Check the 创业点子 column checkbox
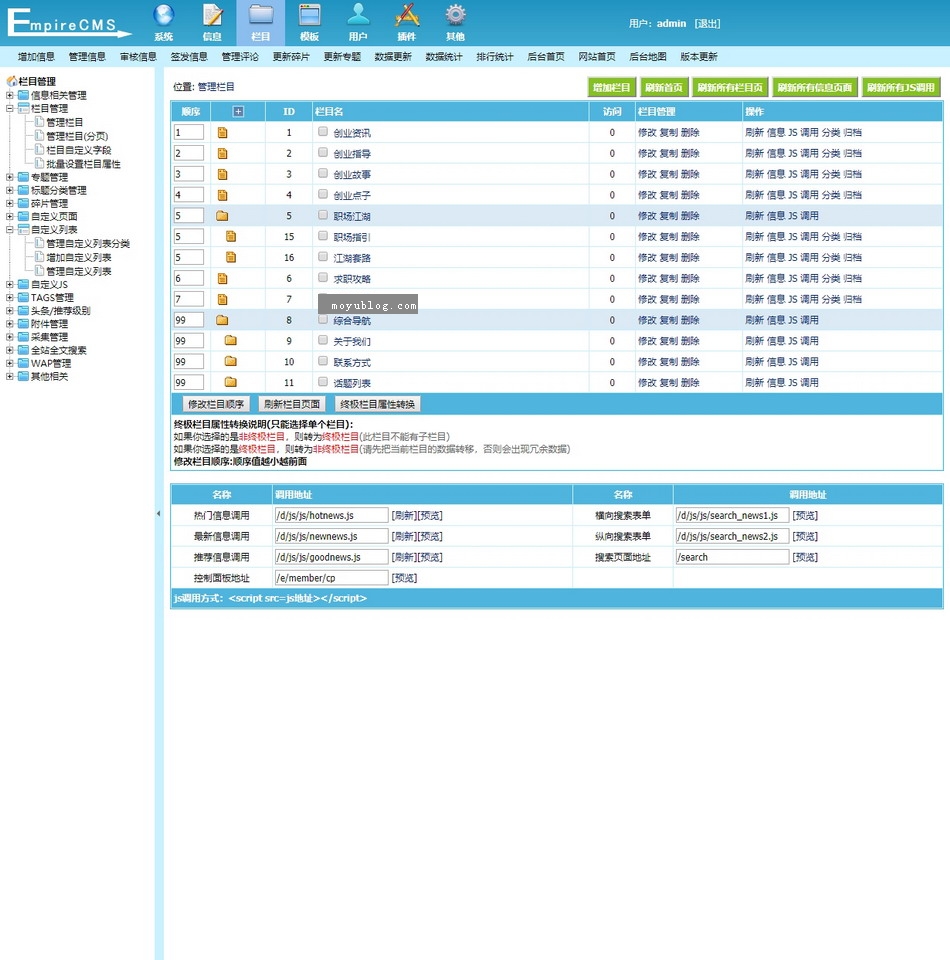Viewport: 950px width, 960px height. pos(323,194)
